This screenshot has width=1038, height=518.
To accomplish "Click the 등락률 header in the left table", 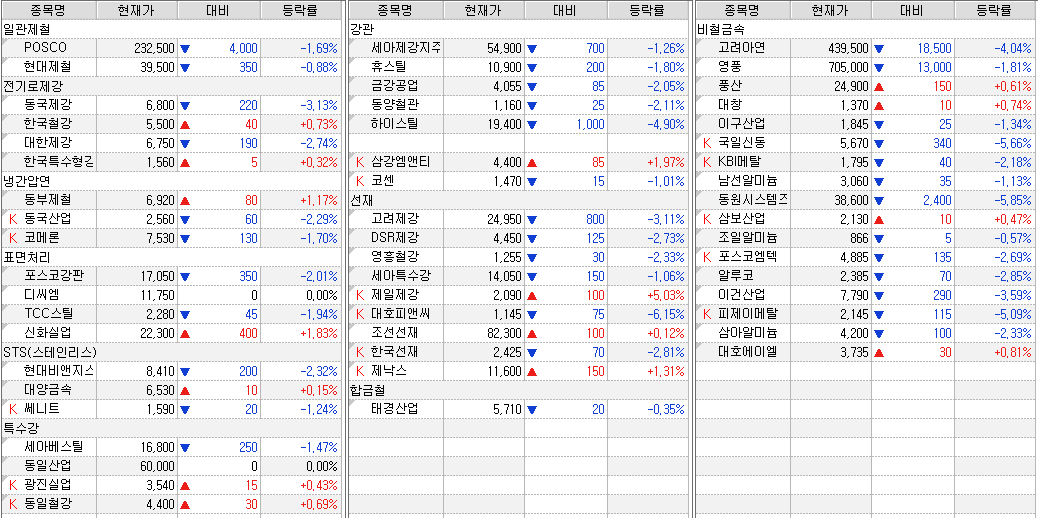I will click(x=300, y=10).
